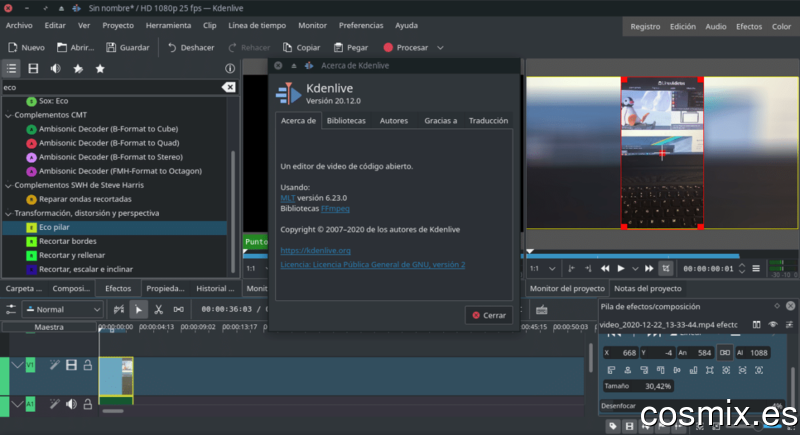Fast forward playback in project monitor

point(649,268)
